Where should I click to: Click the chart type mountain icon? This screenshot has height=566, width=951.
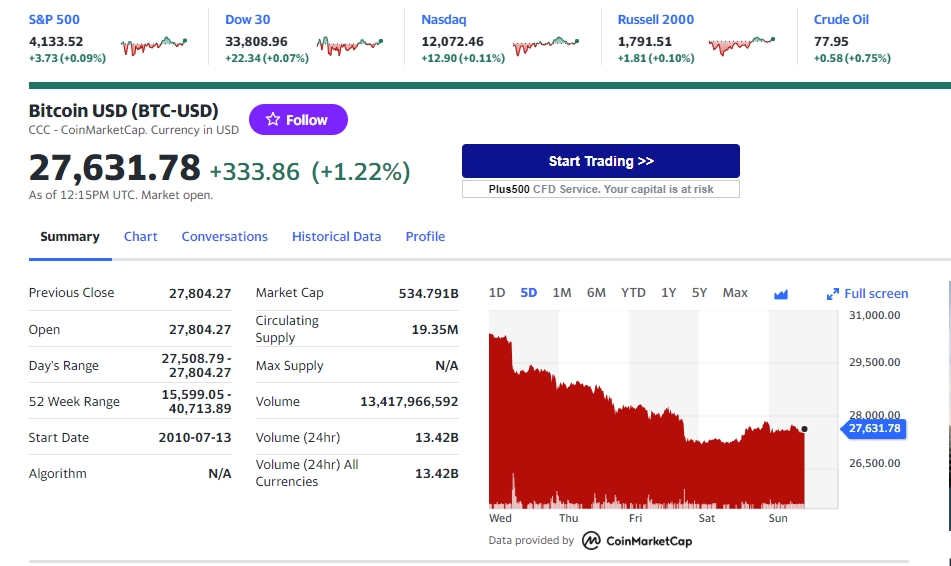[781, 294]
